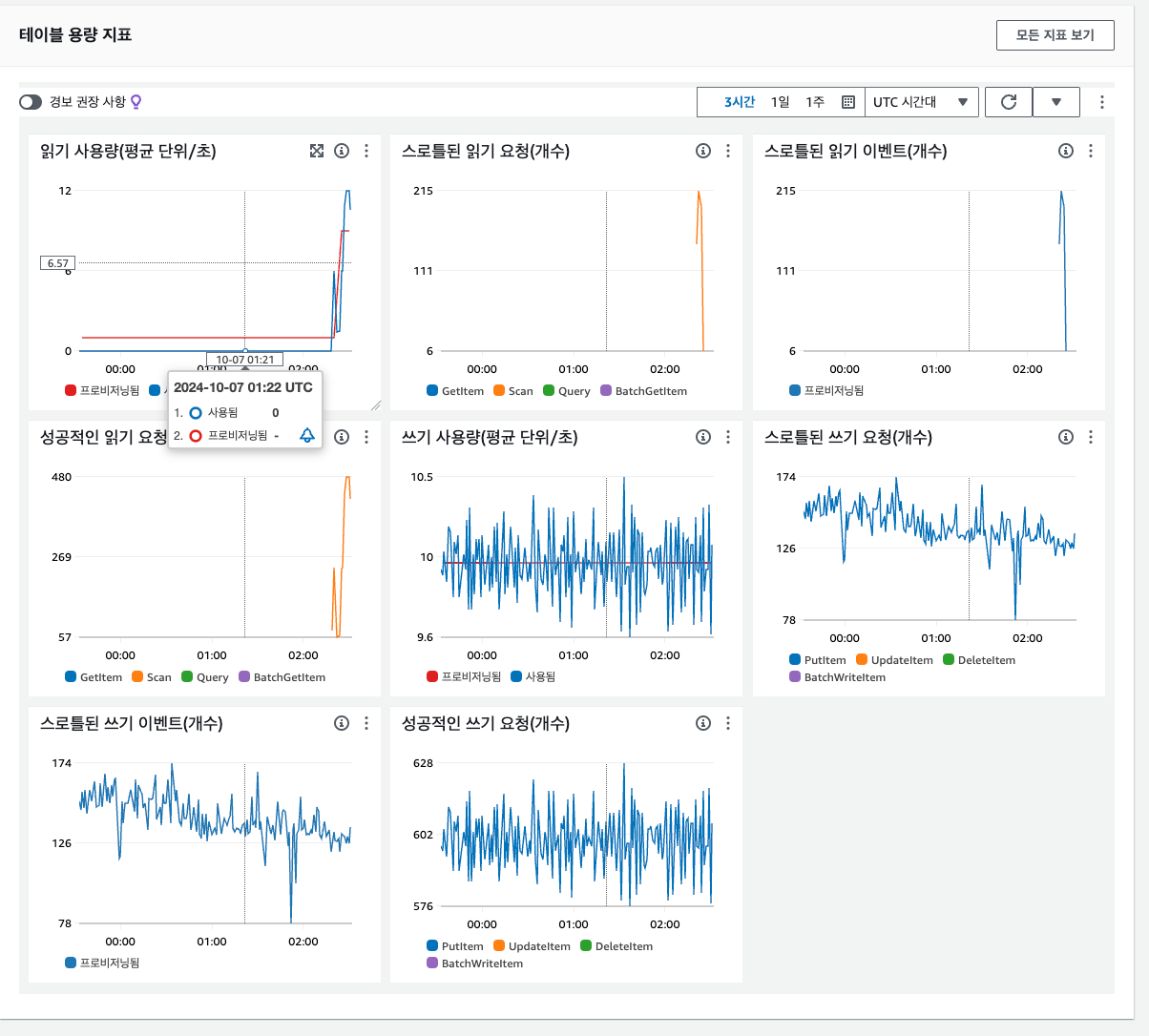This screenshot has width=1149, height=1036.
Task: Show info for 스로틀된 읽기 요청(개수) chart
Action: click(703, 151)
